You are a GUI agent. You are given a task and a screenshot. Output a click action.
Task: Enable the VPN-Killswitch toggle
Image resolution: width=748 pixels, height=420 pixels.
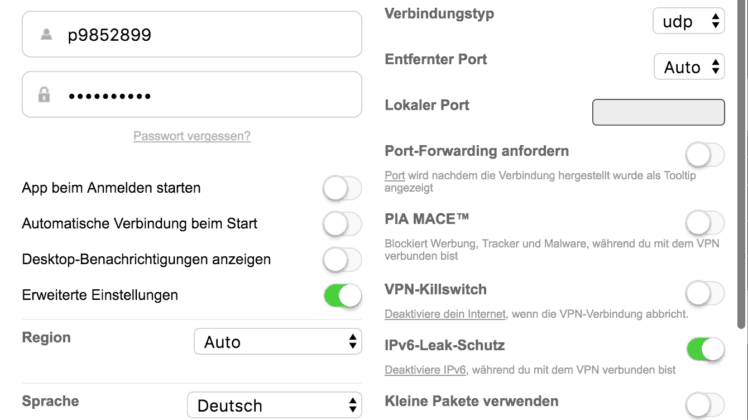pos(705,293)
